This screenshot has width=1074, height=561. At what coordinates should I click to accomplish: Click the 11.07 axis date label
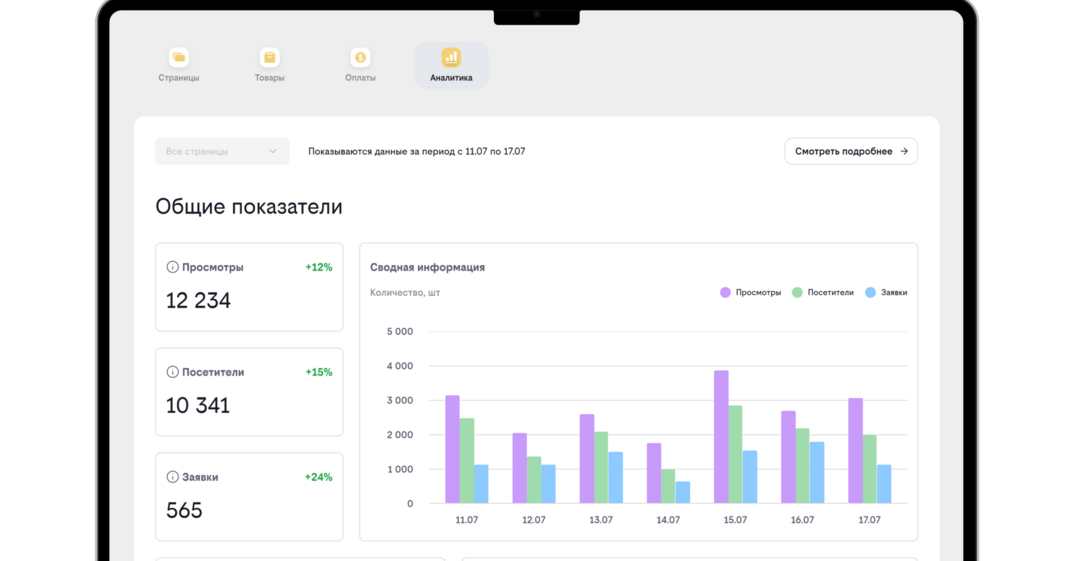466,520
